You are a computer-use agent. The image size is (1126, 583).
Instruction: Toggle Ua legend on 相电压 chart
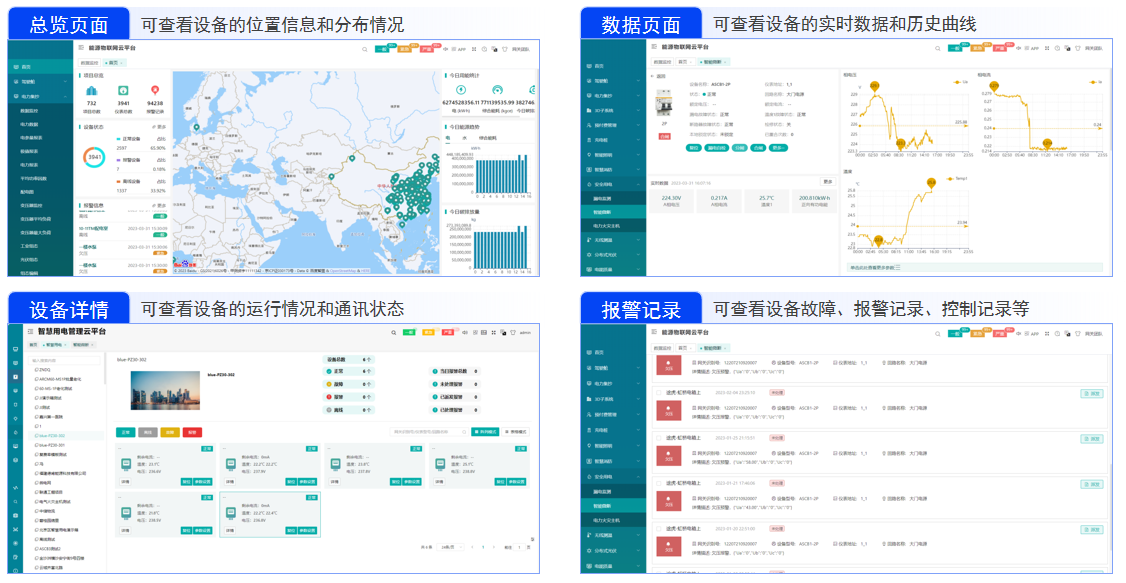click(961, 82)
